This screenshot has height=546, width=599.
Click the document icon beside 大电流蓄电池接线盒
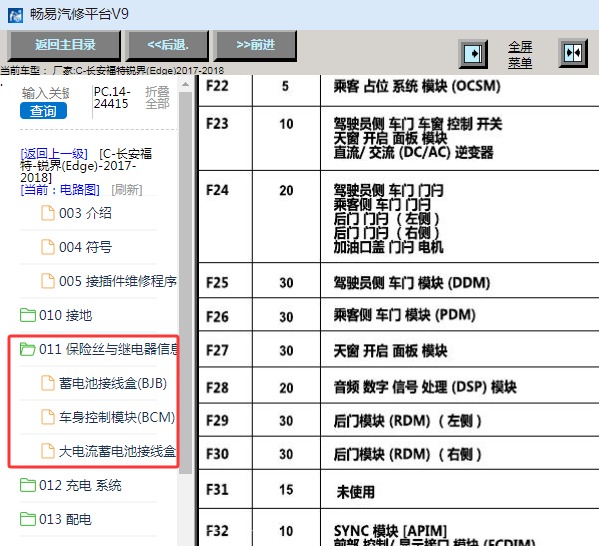(x=48, y=451)
